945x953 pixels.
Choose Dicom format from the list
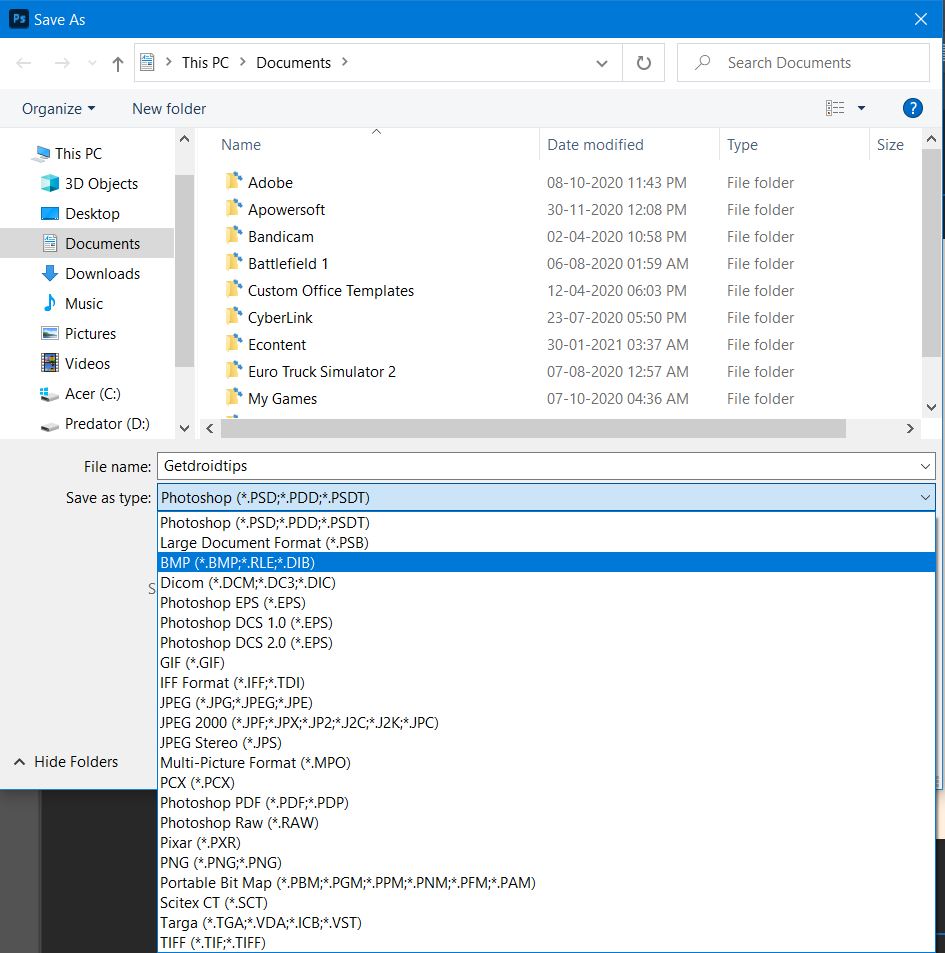546,583
